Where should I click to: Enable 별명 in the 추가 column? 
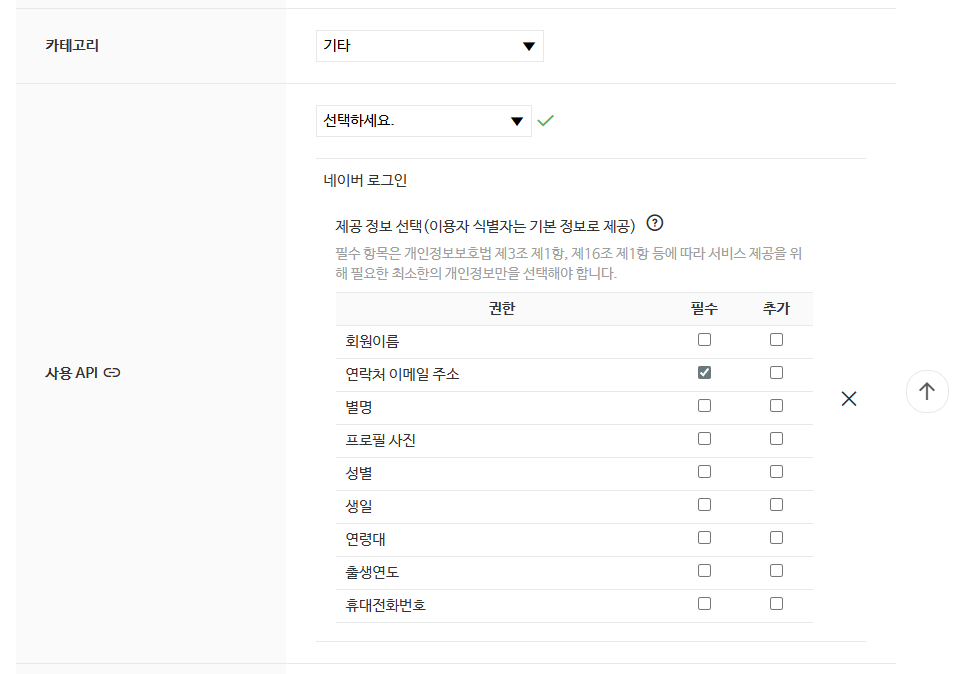coord(776,406)
